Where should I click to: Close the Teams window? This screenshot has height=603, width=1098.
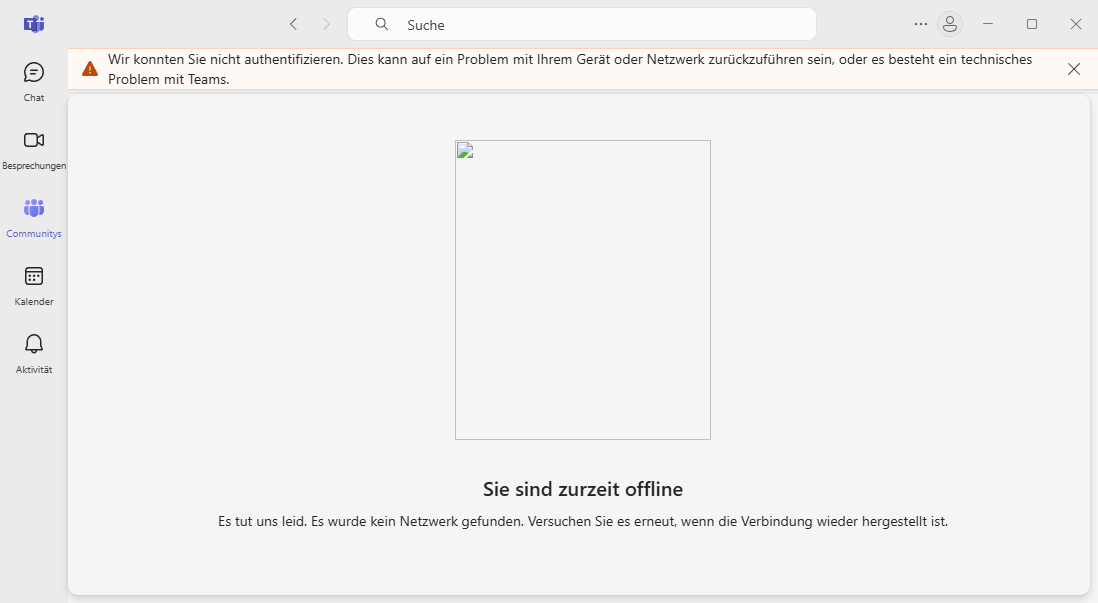1076,25
